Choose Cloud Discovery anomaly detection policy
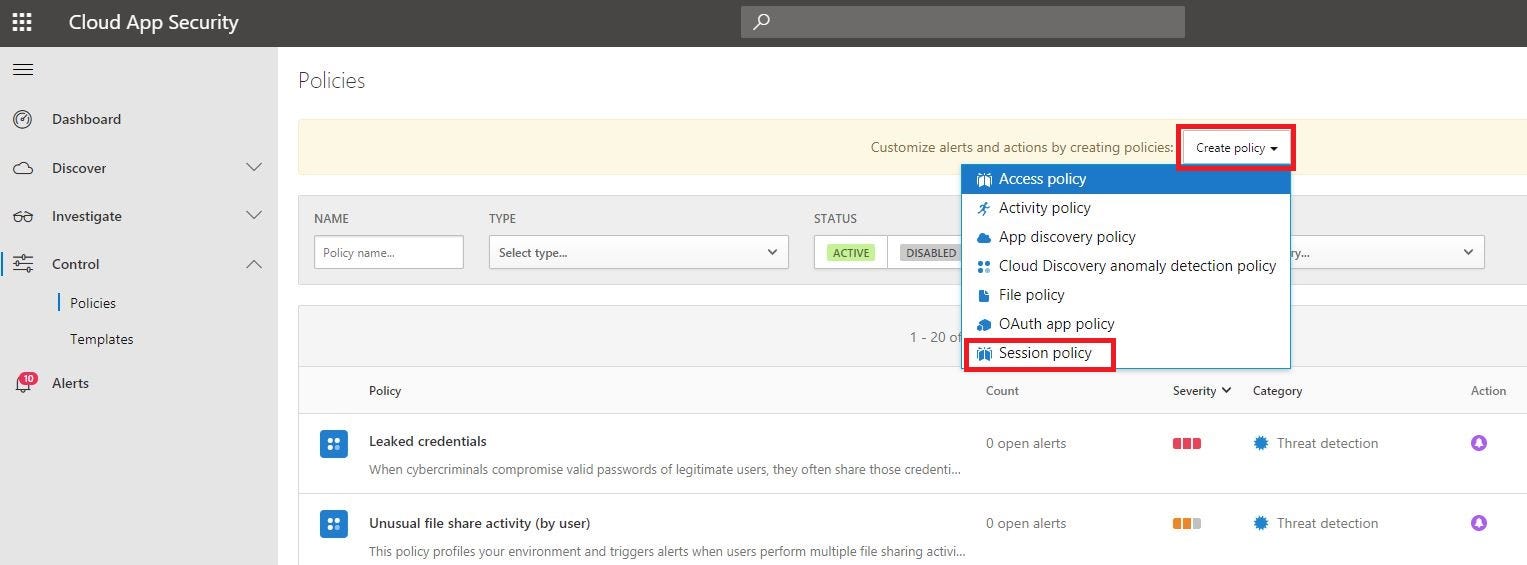This screenshot has width=1527, height=565. coord(1126,266)
